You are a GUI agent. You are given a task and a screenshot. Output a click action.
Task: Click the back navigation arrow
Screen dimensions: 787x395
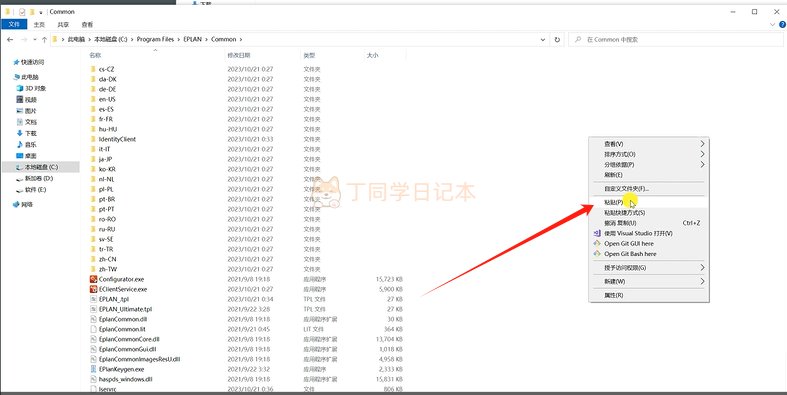[x=10, y=39]
